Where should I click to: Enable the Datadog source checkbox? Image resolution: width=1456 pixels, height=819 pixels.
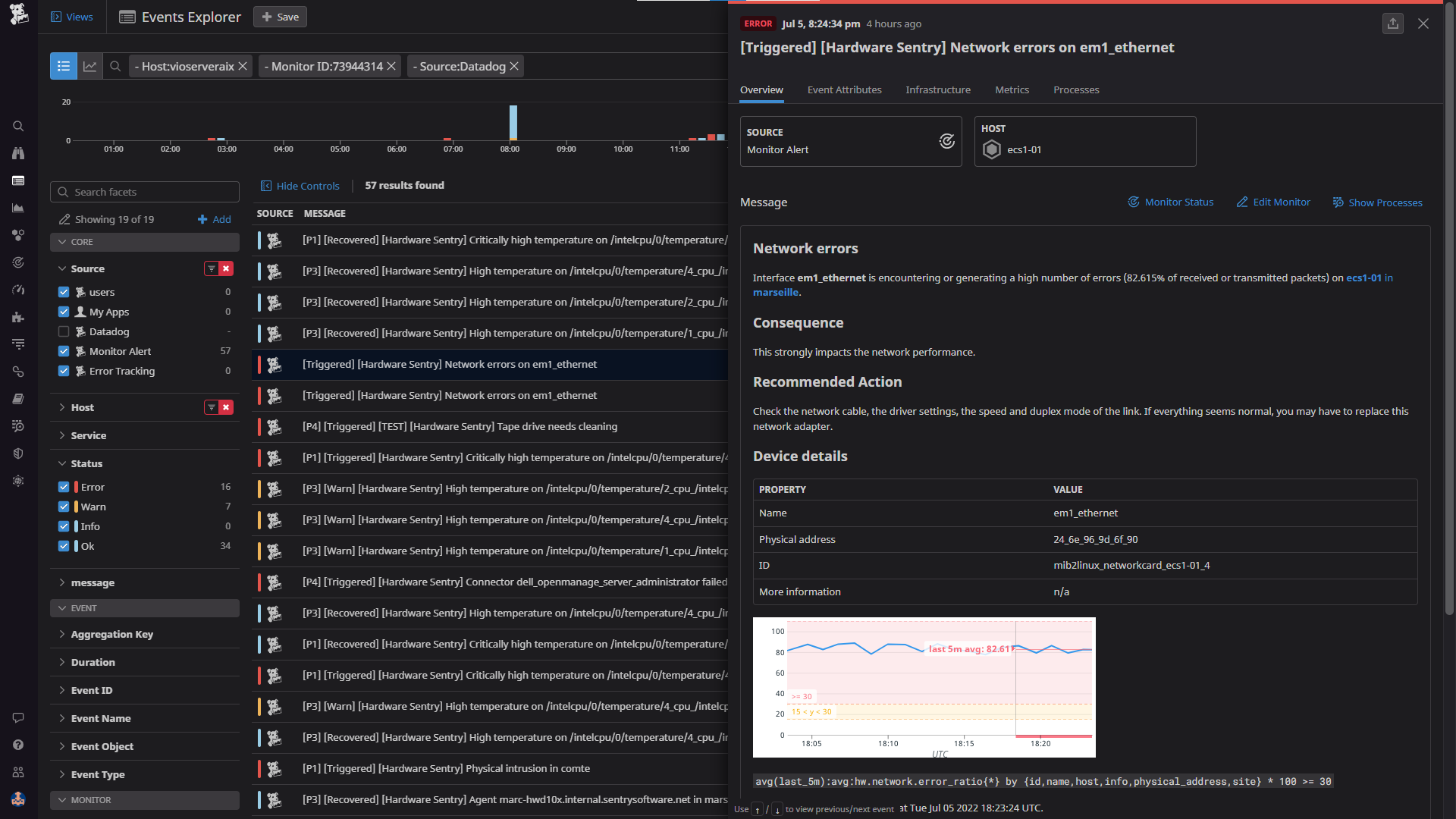pyautogui.click(x=64, y=331)
